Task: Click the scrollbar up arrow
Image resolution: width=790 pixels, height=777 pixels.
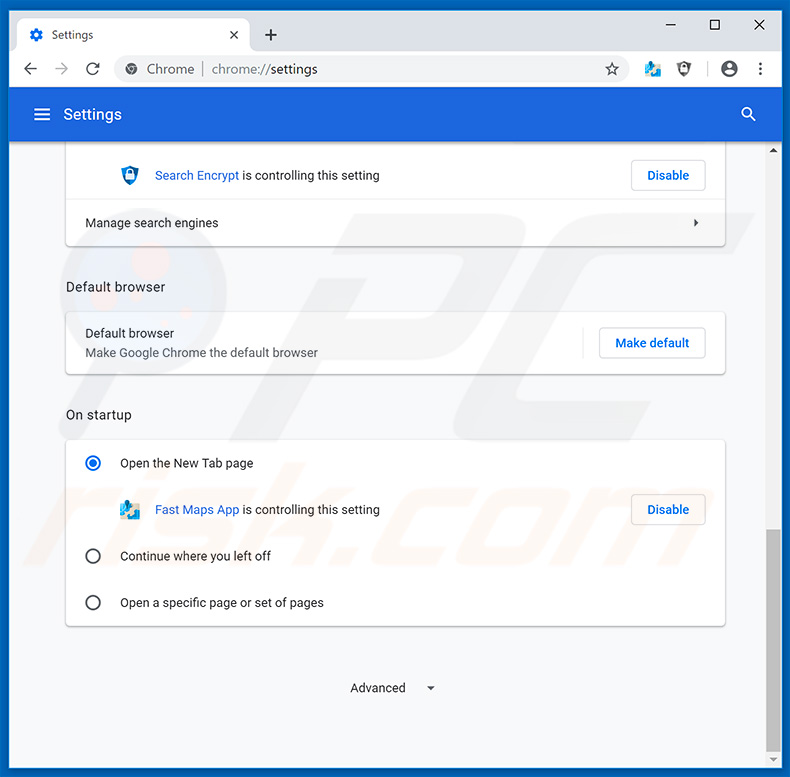Action: [x=773, y=150]
